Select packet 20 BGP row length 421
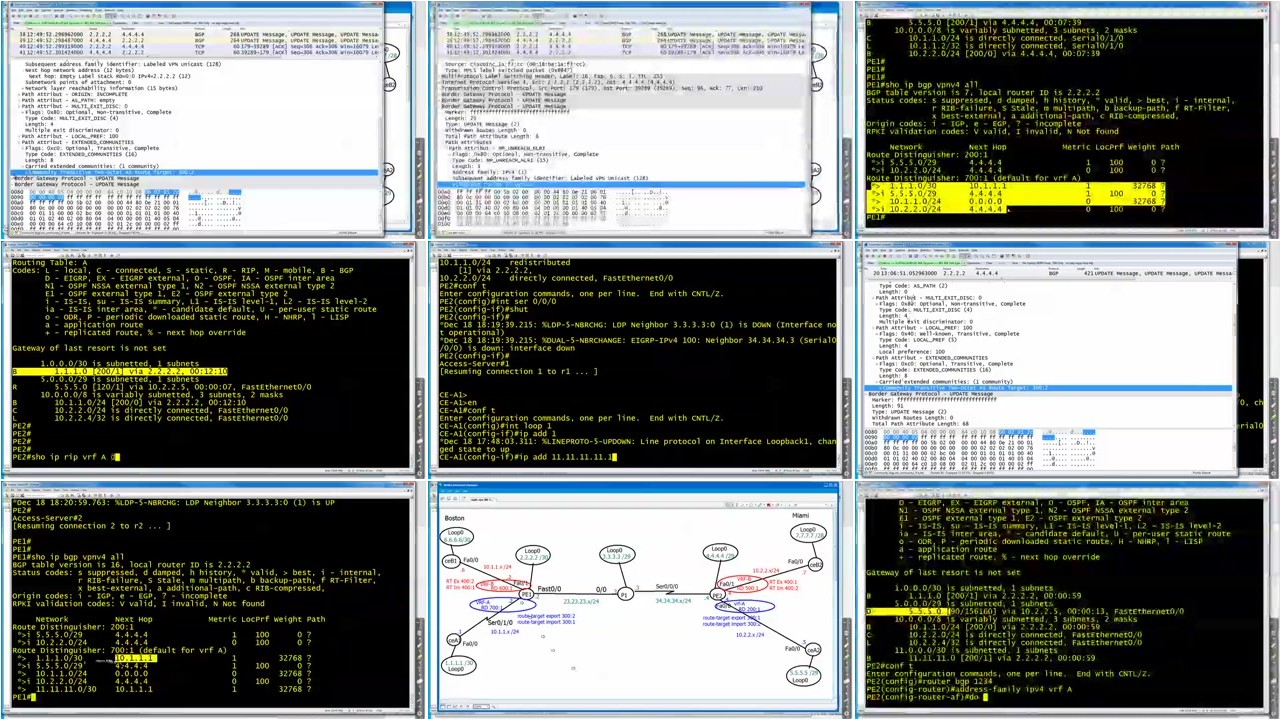The width and height of the screenshot is (1281, 720). [1048, 272]
